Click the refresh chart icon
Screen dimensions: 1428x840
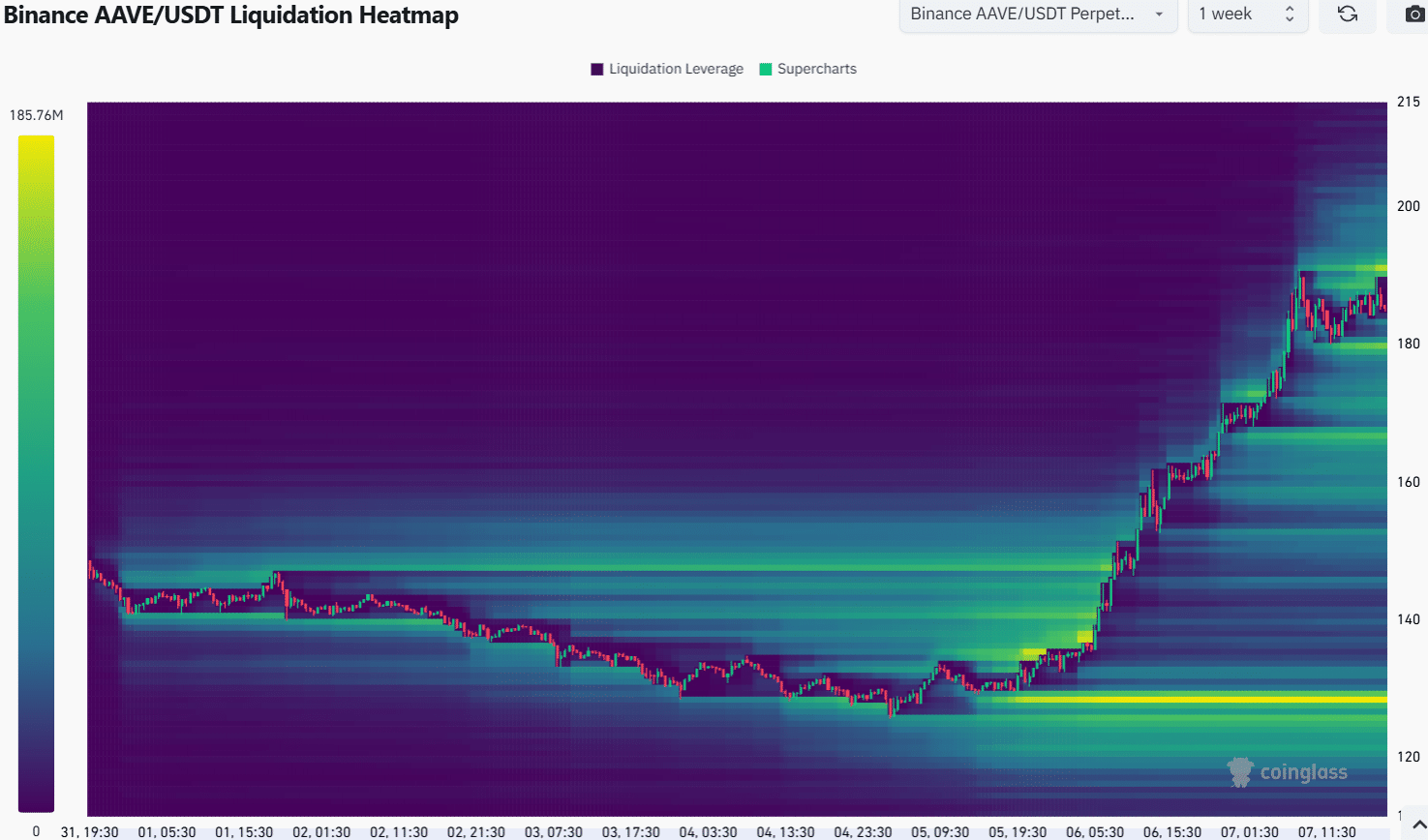[x=1347, y=14]
